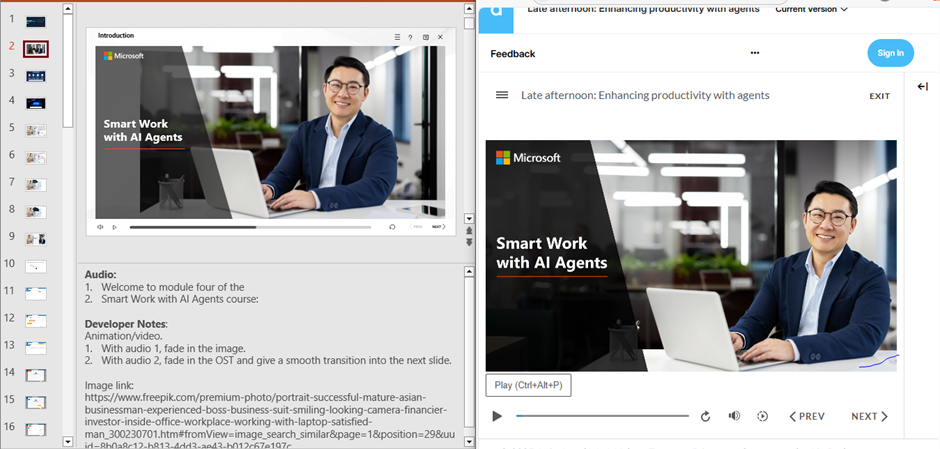The width and height of the screenshot is (940, 449).
Task: Click the small play icon in slide mockup
Action: 115,227
